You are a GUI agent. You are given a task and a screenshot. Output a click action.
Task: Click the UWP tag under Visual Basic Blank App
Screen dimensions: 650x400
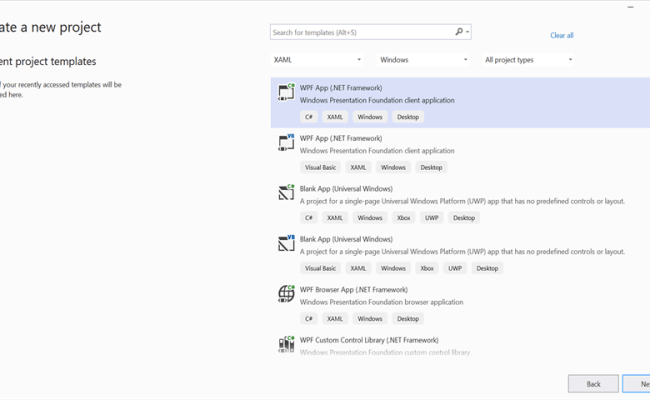(455, 268)
